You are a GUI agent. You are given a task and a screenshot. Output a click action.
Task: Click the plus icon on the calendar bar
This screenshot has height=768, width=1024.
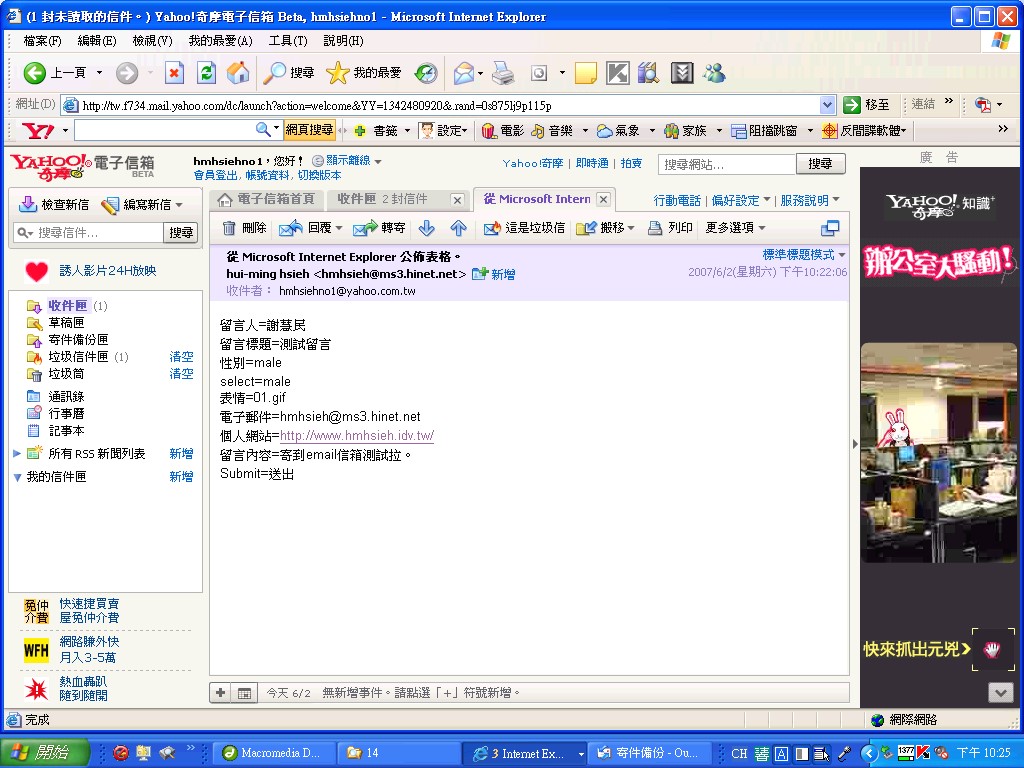pos(221,693)
